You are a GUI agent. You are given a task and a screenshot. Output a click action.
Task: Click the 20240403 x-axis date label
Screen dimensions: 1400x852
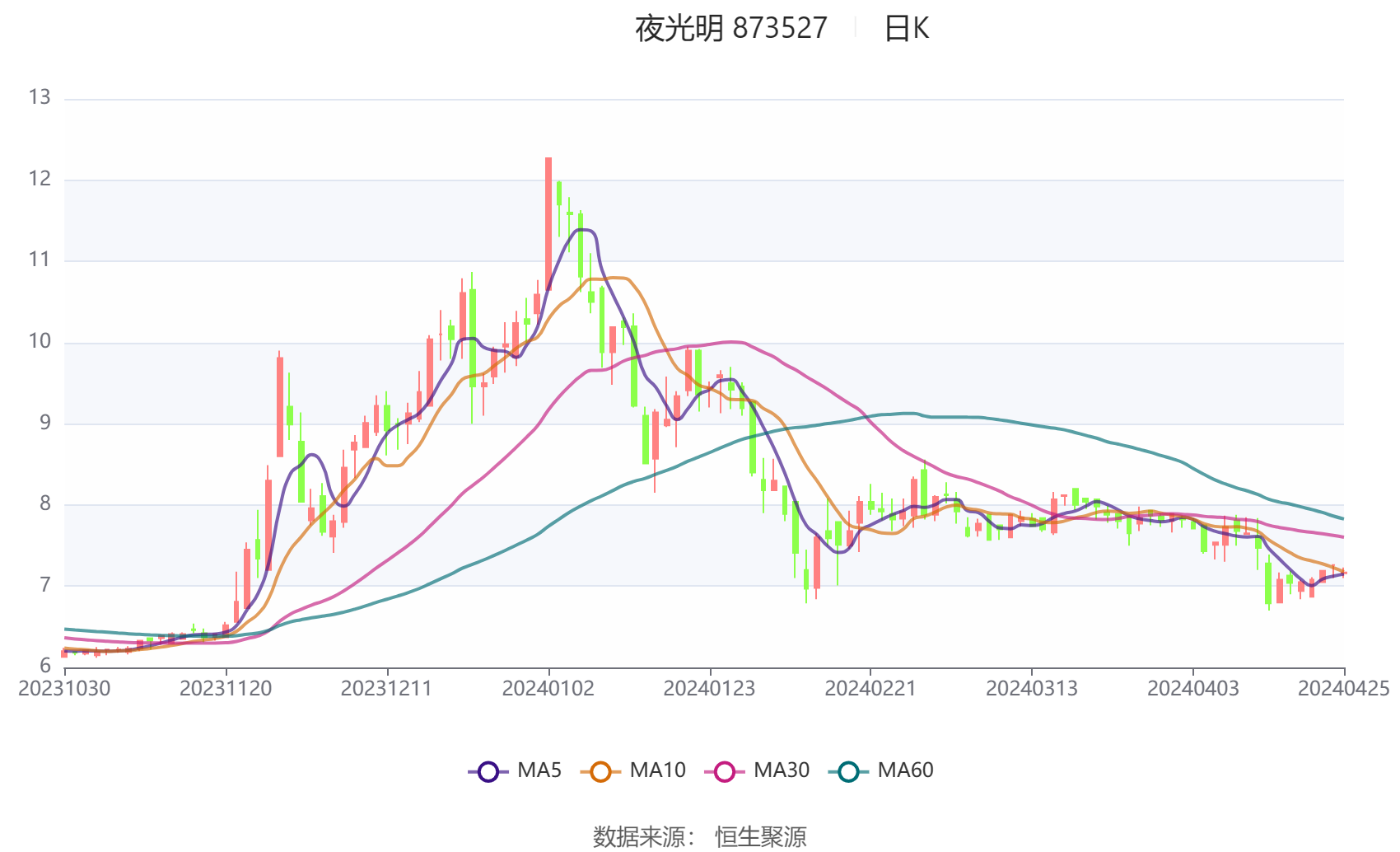[x=1193, y=688]
